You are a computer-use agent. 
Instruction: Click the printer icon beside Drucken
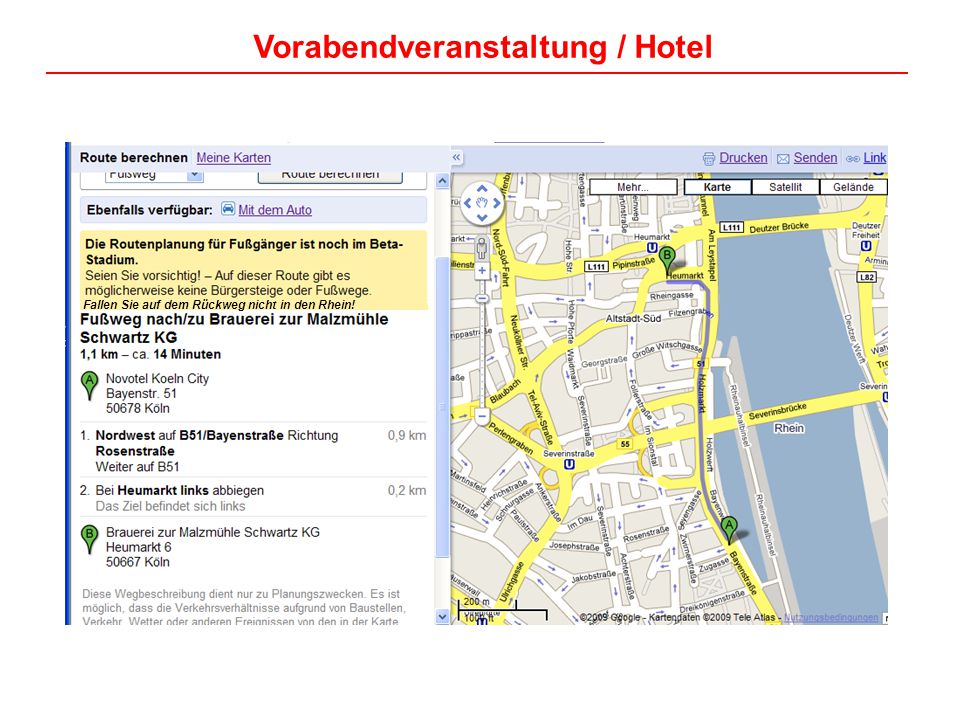pos(709,159)
